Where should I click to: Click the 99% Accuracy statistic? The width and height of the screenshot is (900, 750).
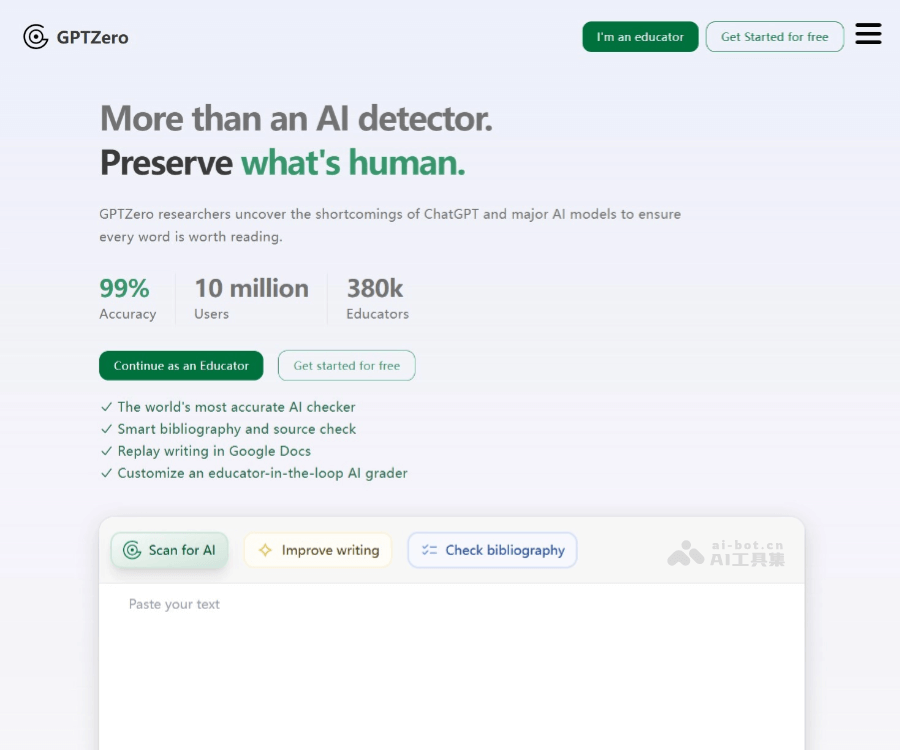pos(127,299)
